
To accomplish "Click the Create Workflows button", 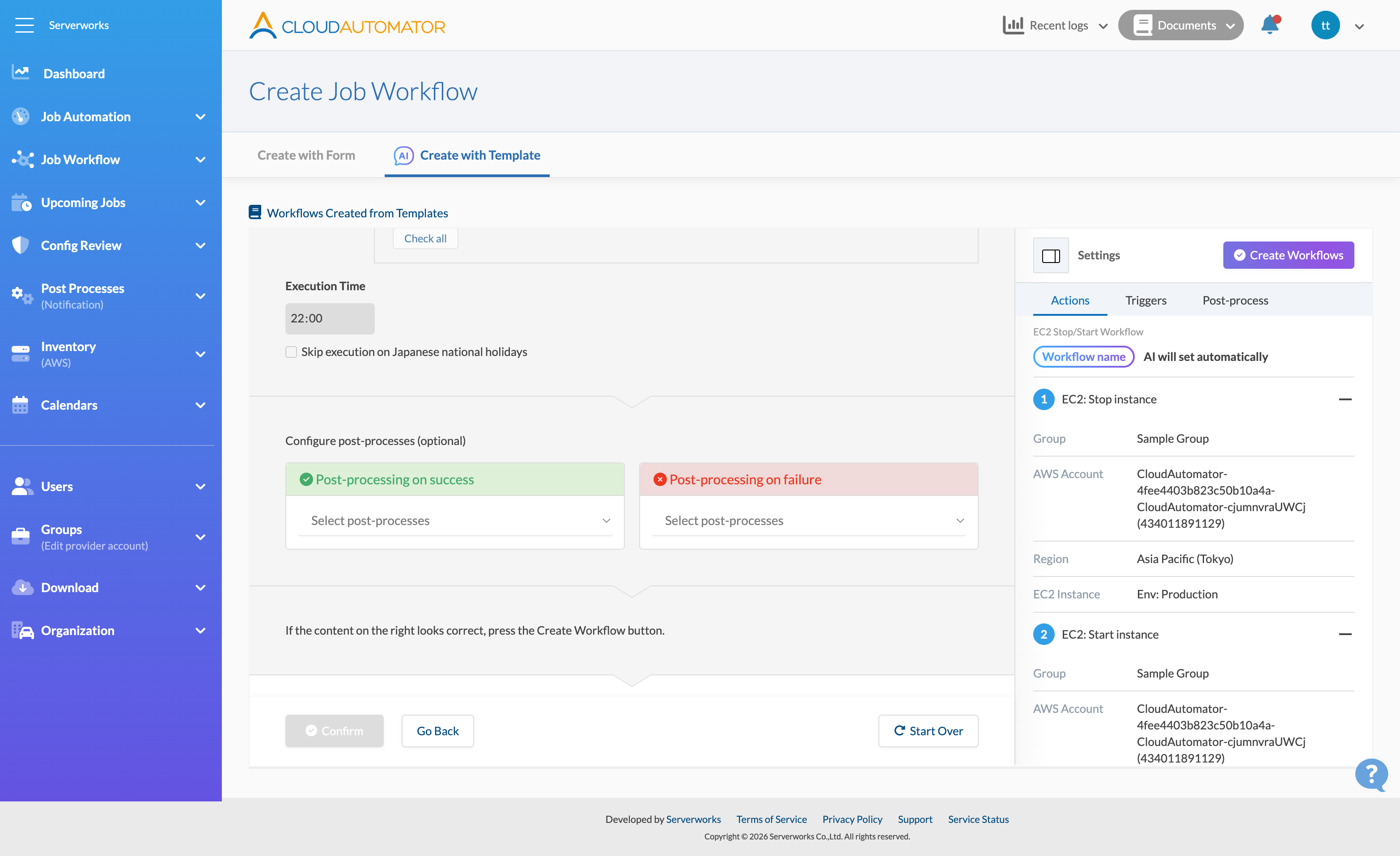I will tap(1289, 256).
